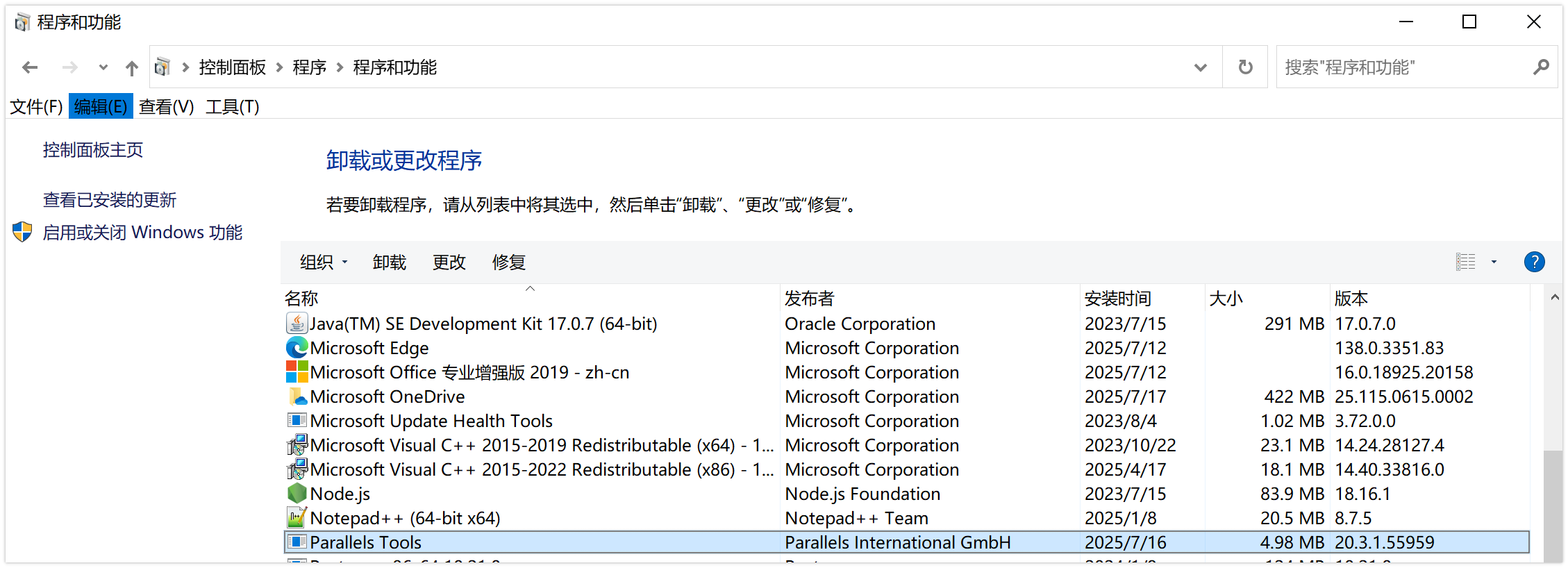The width and height of the screenshot is (1568, 568).
Task: Select the Node.js program name
Action: pos(340,494)
